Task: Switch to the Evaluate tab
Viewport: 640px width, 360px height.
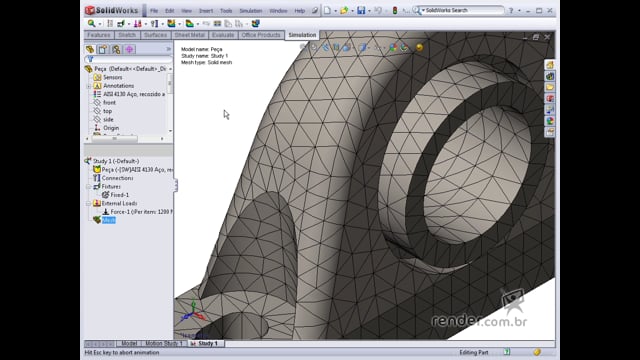Action: (x=223, y=35)
